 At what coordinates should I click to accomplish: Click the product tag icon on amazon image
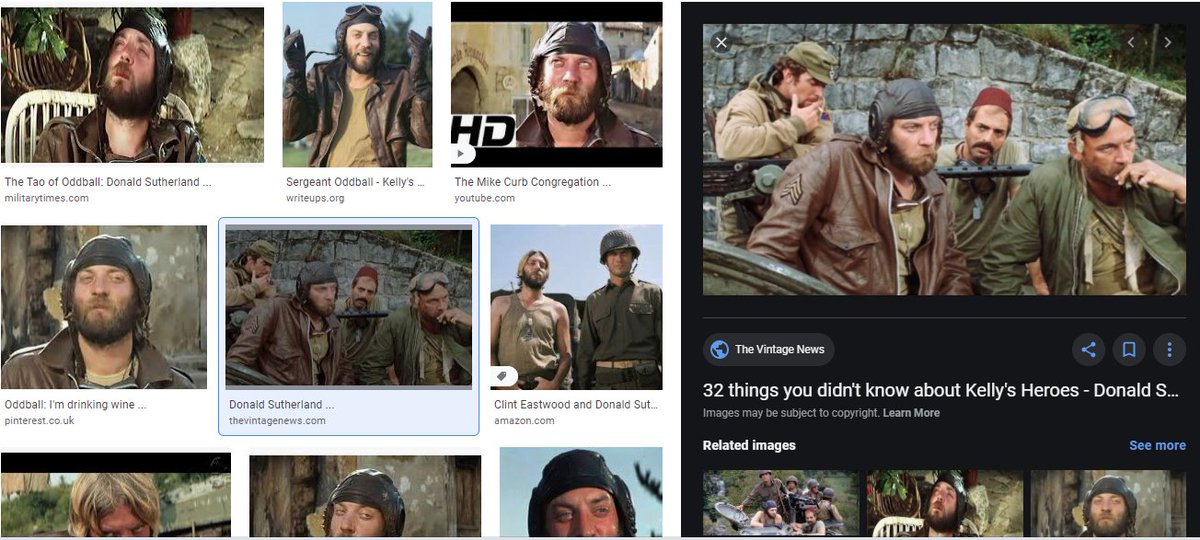[505, 376]
